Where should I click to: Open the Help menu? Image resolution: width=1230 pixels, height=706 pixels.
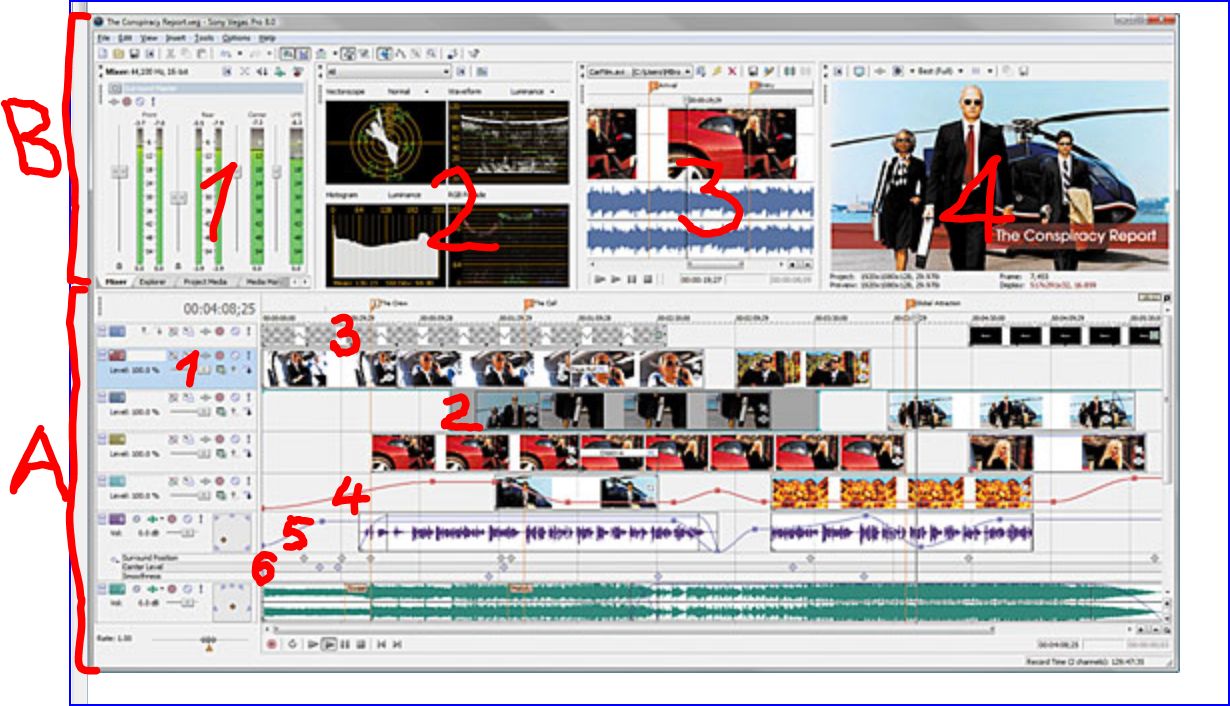pos(267,38)
